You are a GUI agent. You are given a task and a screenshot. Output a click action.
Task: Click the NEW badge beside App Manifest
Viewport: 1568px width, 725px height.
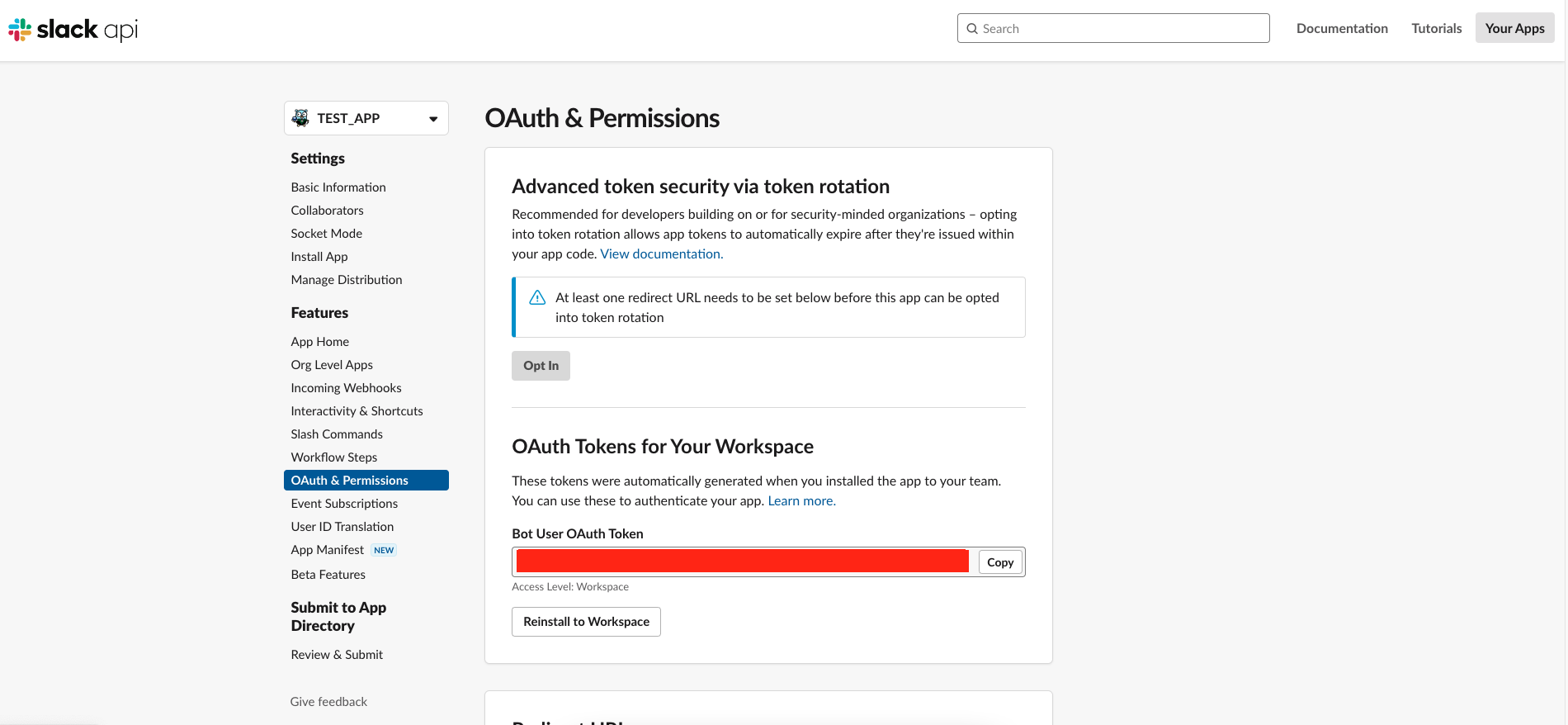coord(384,550)
